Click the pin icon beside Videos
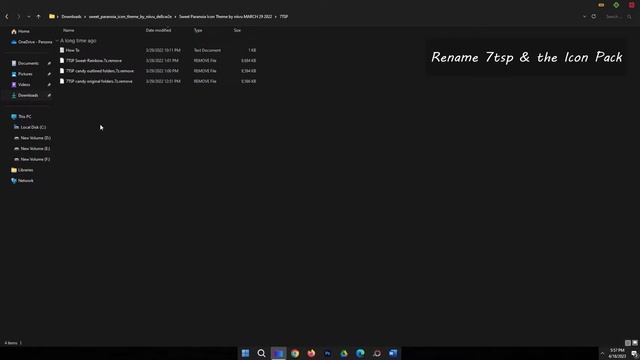 (49, 84)
